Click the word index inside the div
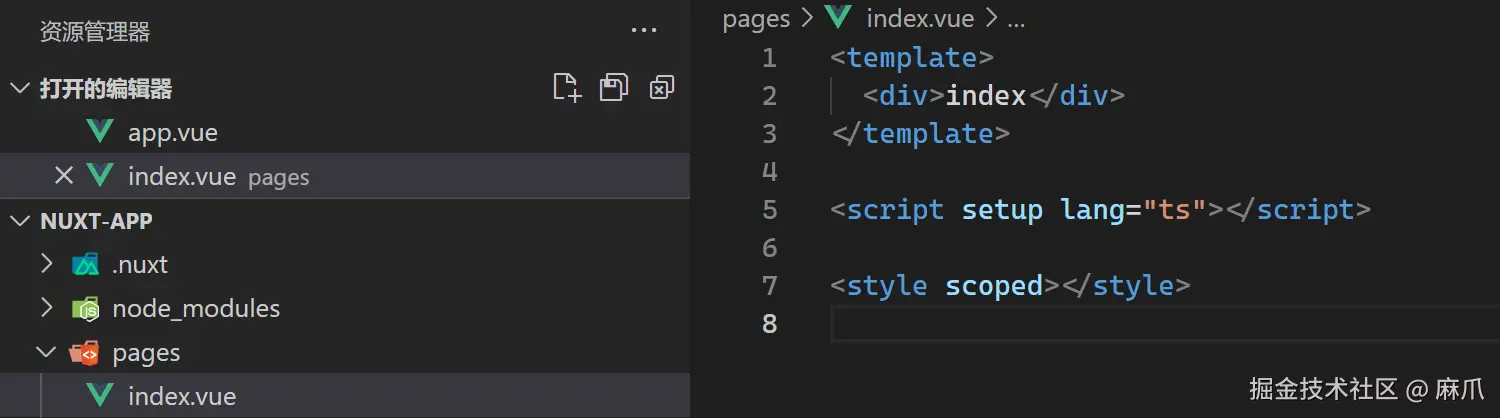 (x=986, y=96)
